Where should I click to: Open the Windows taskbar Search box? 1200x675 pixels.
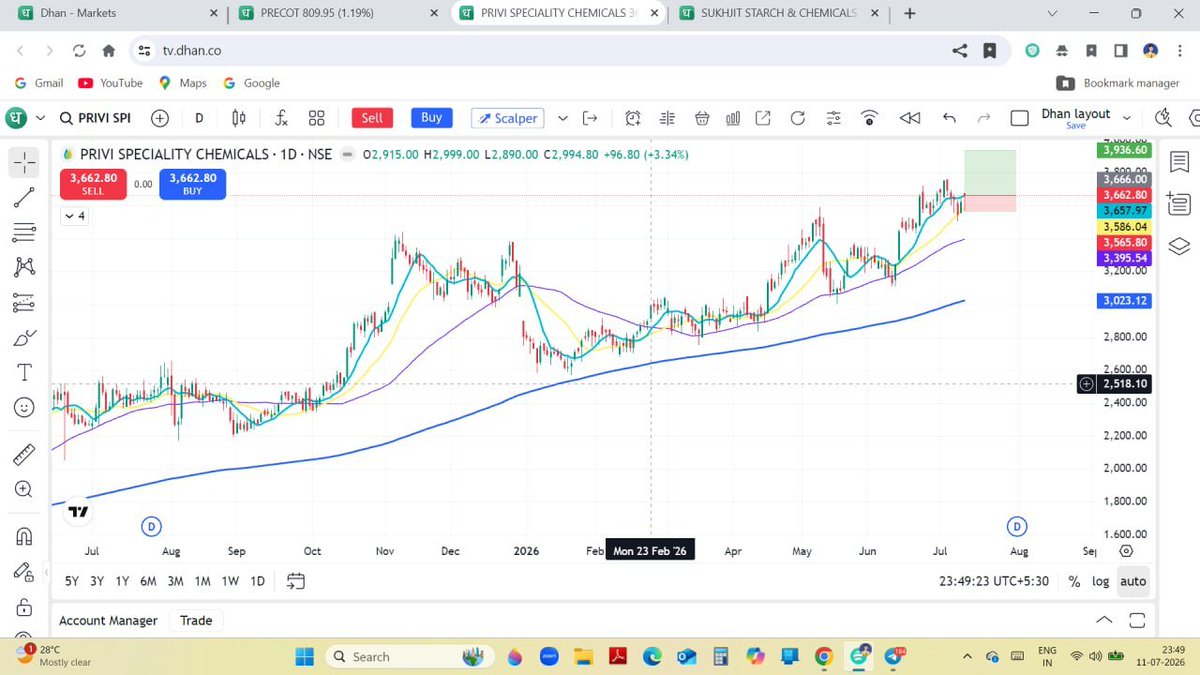point(410,657)
